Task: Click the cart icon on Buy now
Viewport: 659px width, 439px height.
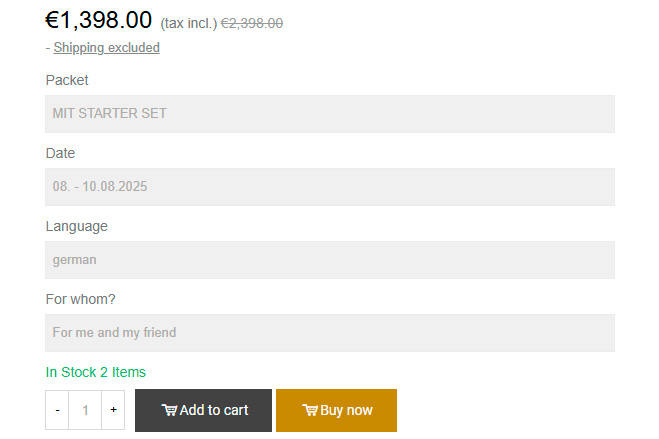Action: [x=310, y=410]
